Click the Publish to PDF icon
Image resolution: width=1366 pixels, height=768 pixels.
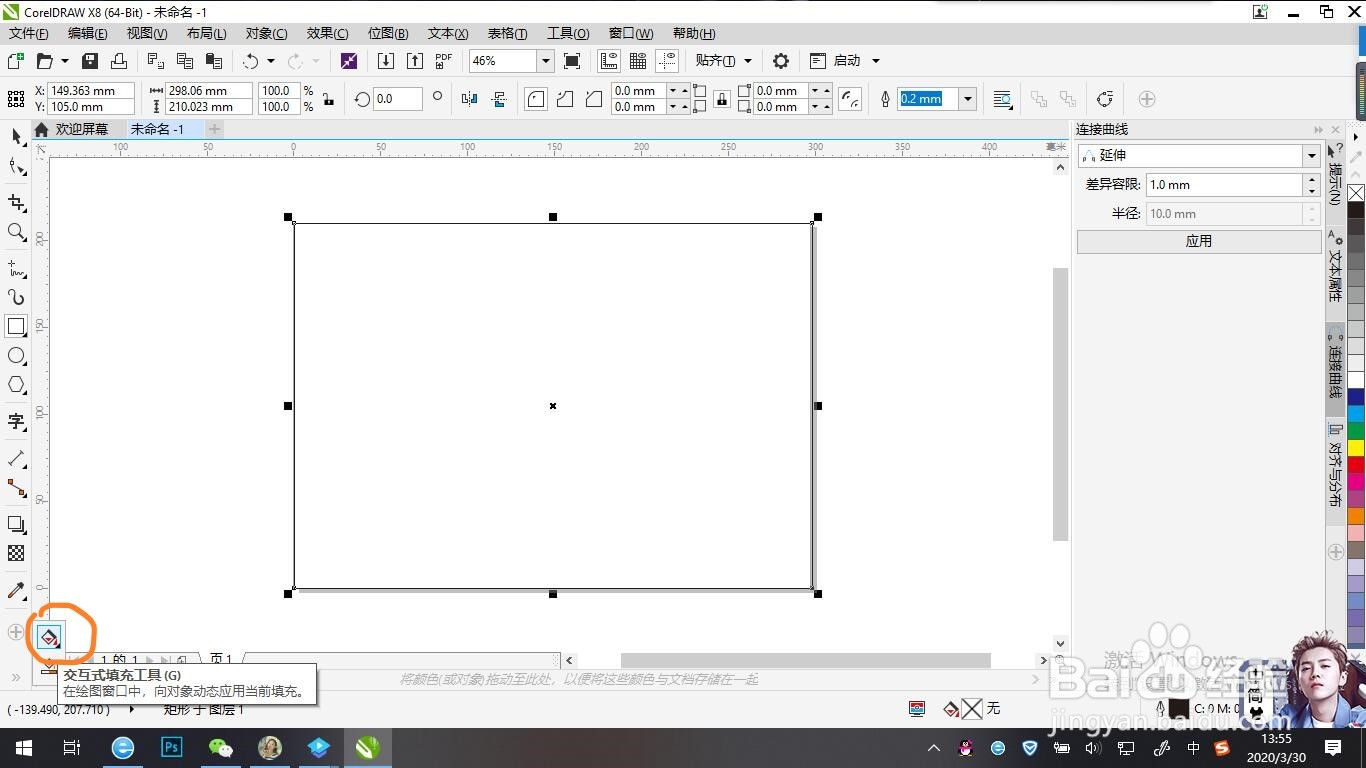pyautogui.click(x=444, y=61)
